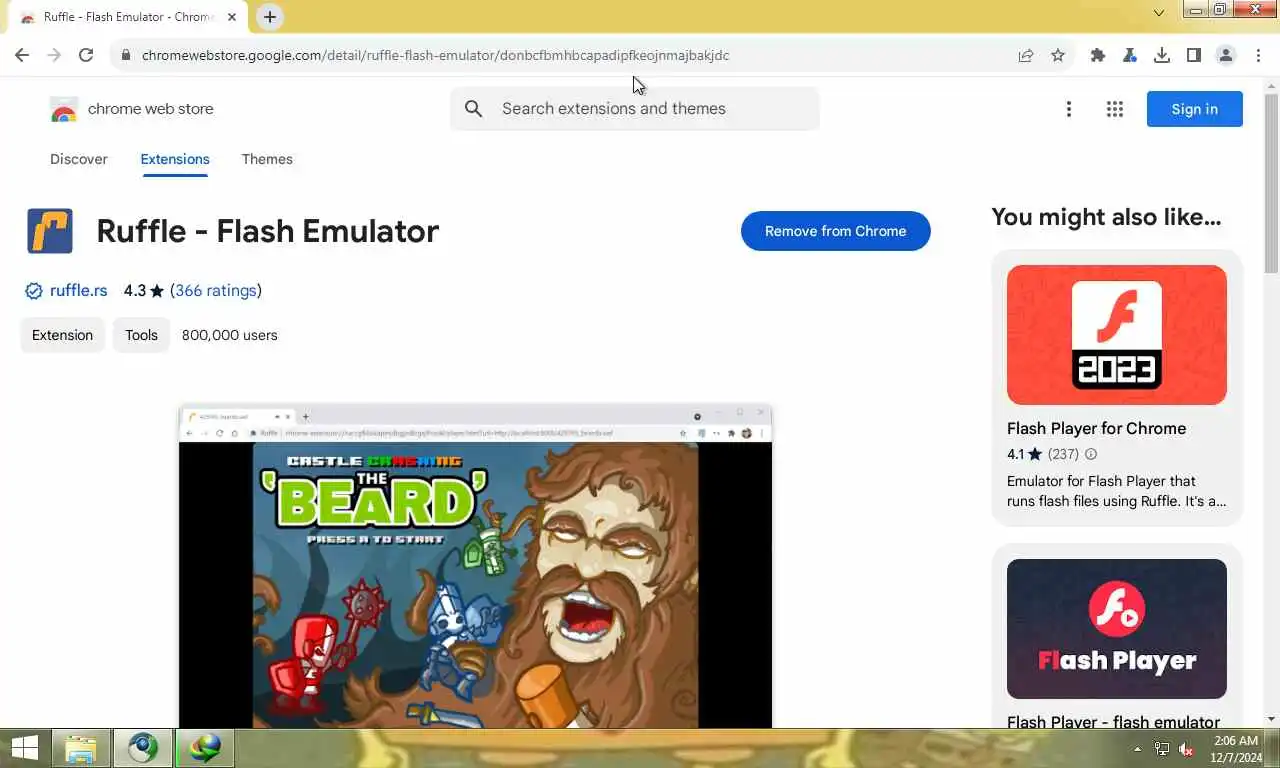The height and width of the screenshot is (768, 1280).
Task: Open File Explorer from taskbar
Action: (x=81, y=748)
